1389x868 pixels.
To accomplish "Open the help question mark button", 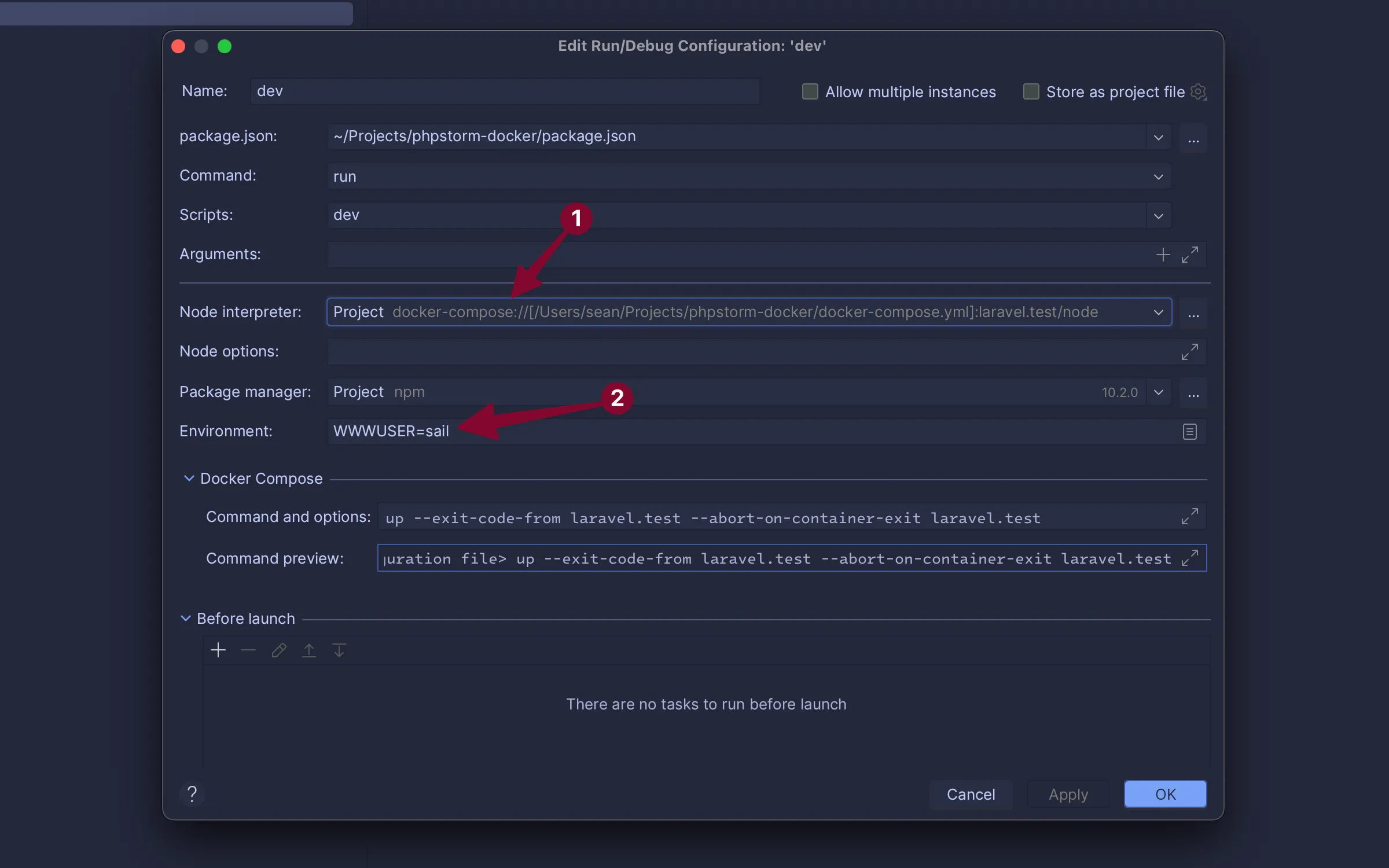I will pyautogui.click(x=192, y=794).
